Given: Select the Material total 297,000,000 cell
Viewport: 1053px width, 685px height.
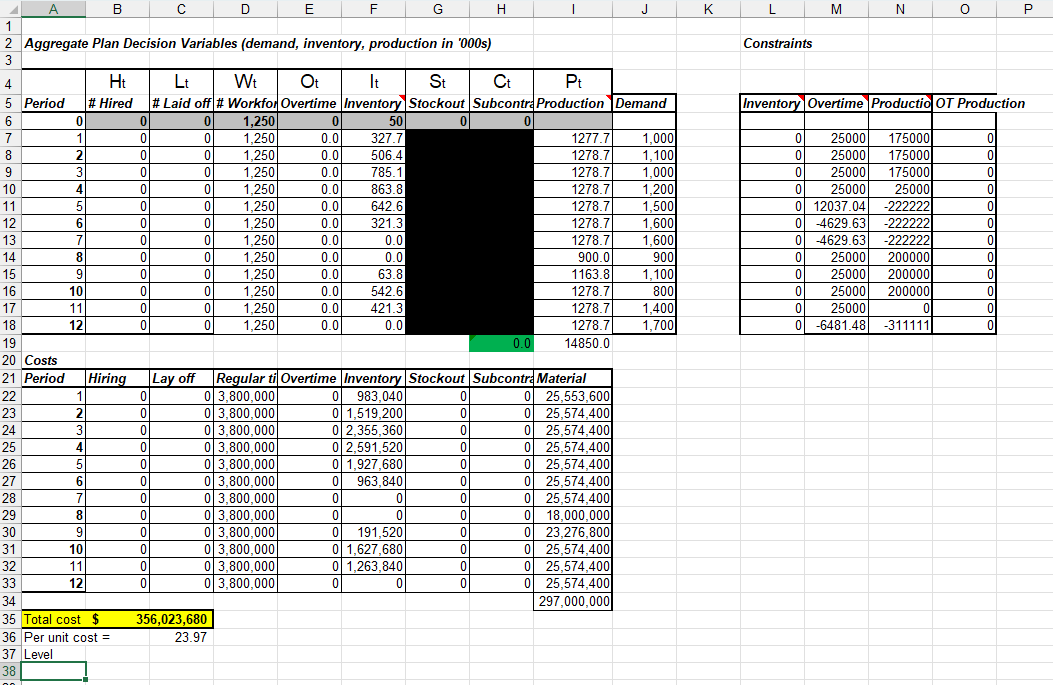Looking at the screenshot, I should pyautogui.click(x=575, y=601).
